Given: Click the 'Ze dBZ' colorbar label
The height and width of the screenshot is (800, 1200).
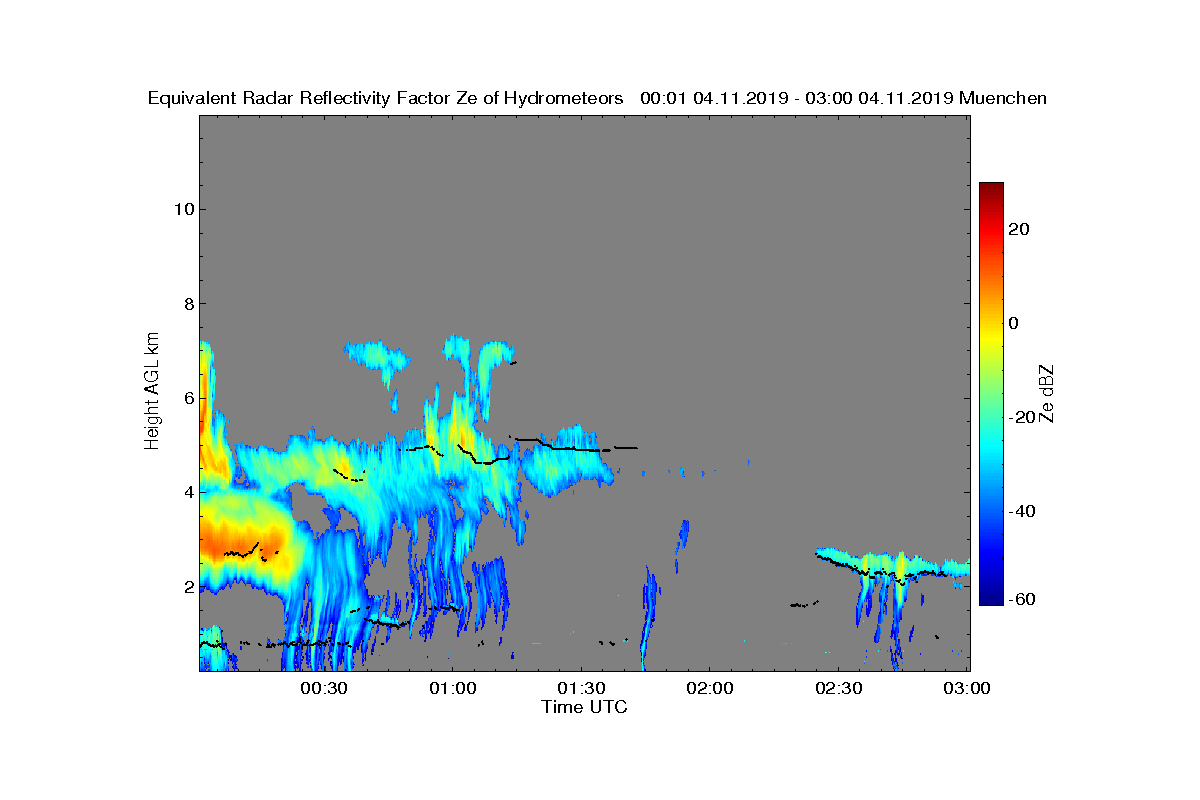Looking at the screenshot, I should (x=1047, y=393).
